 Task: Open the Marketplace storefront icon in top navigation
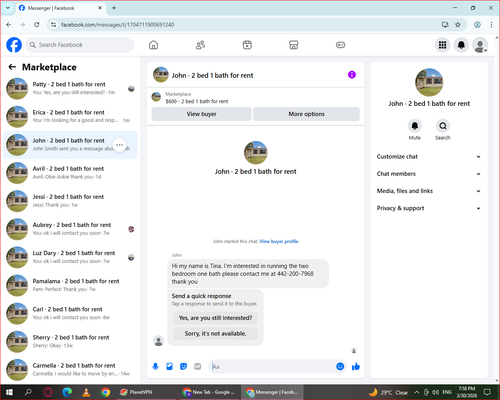[294, 45]
